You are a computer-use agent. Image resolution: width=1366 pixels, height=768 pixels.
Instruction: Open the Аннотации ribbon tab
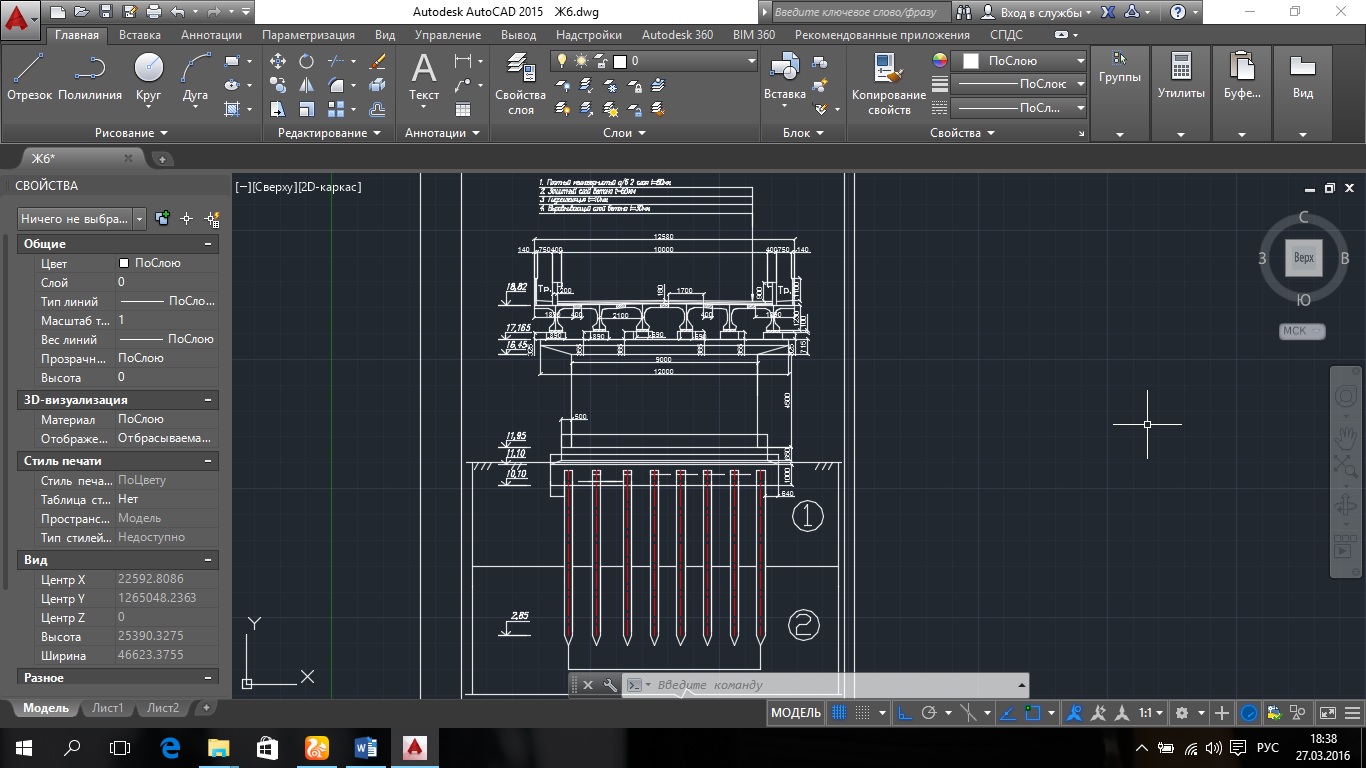pyautogui.click(x=211, y=34)
